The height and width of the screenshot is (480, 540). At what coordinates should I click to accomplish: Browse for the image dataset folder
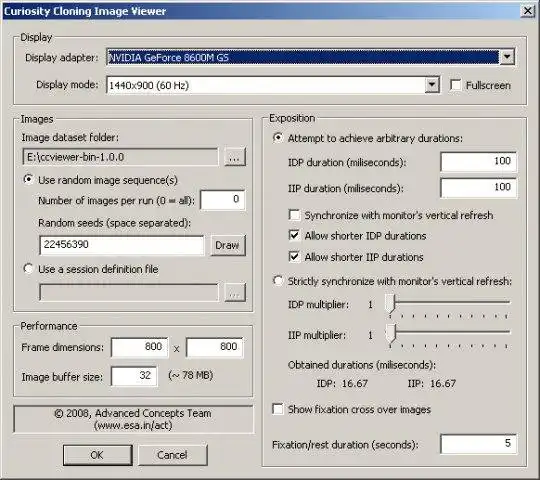pyautogui.click(x=235, y=157)
